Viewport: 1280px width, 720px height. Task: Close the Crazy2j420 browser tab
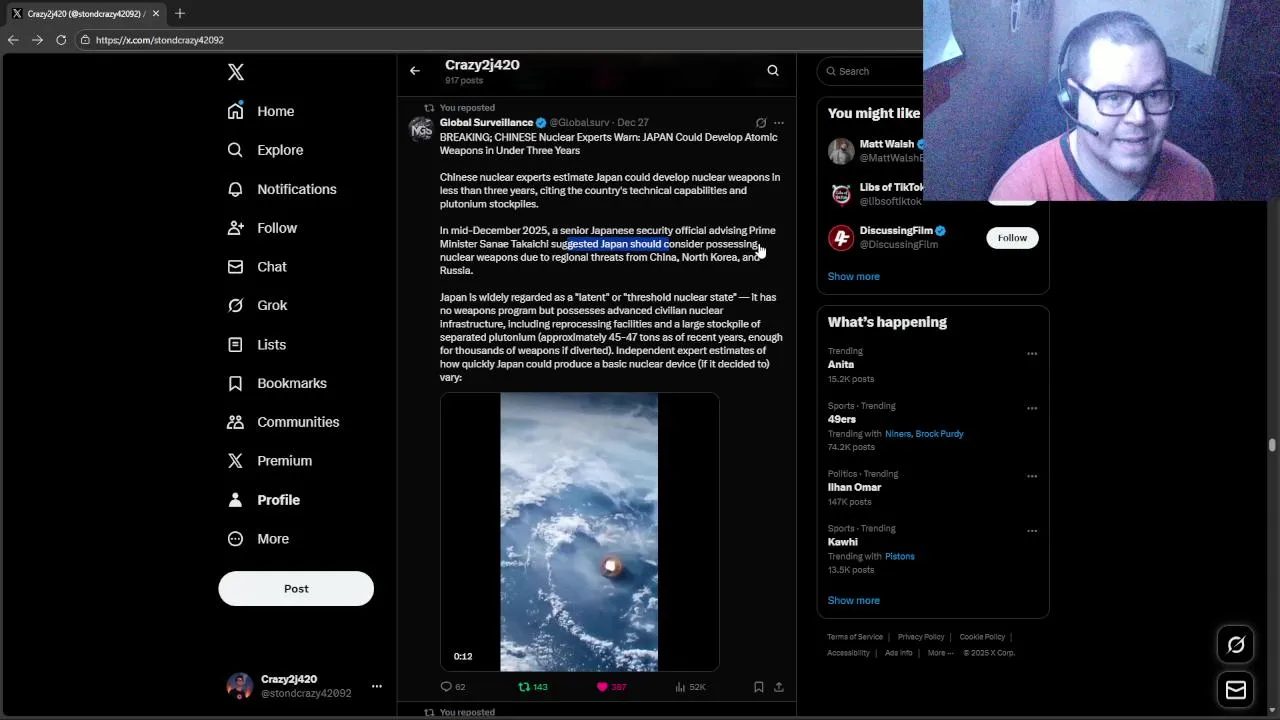pos(156,14)
